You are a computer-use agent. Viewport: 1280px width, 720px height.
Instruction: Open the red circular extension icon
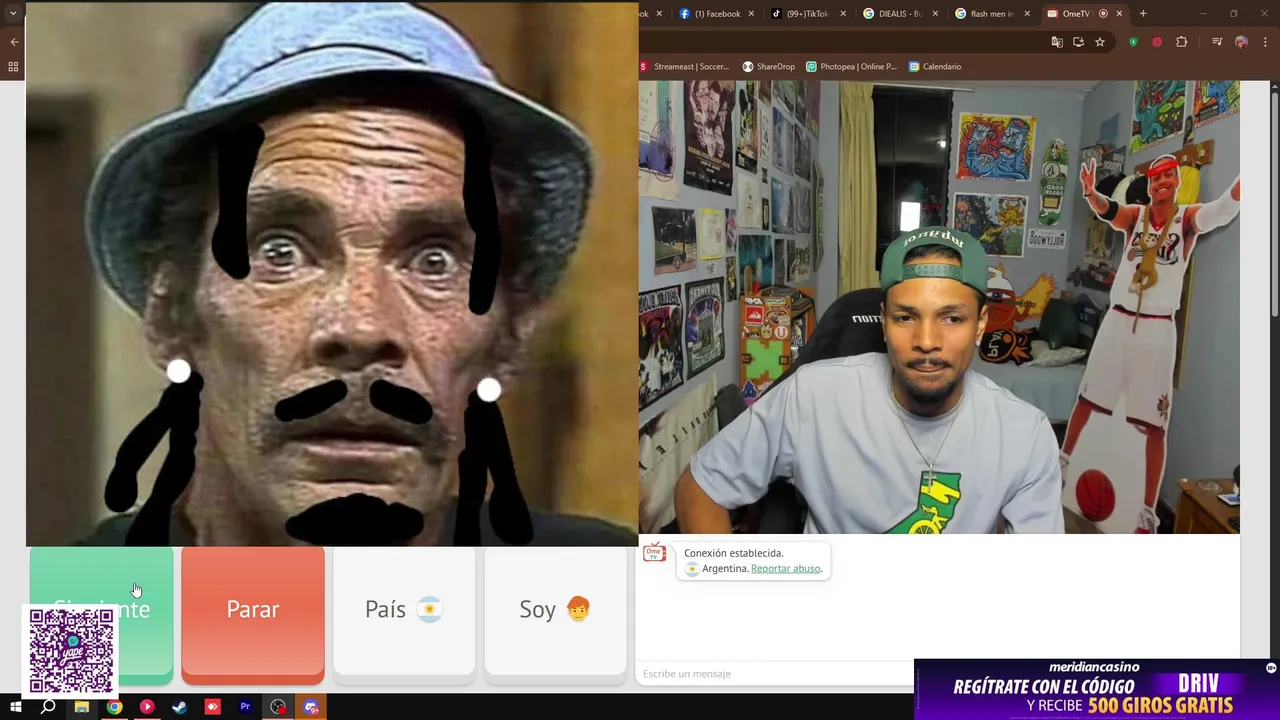(x=1157, y=42)
